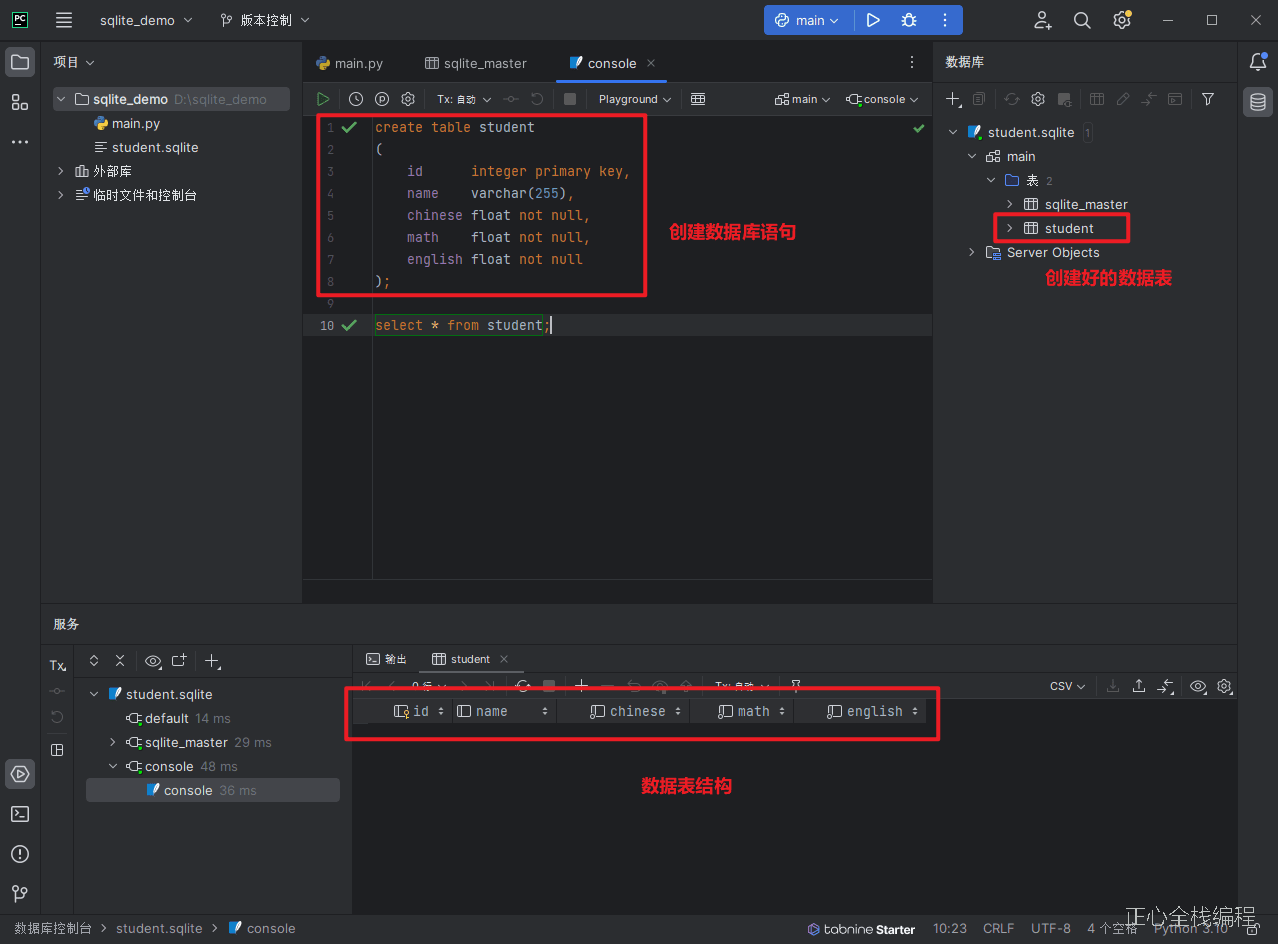1278x944 pixels.
Task: Open the 版本控制 version control dropdown
Action: point(265,20)
